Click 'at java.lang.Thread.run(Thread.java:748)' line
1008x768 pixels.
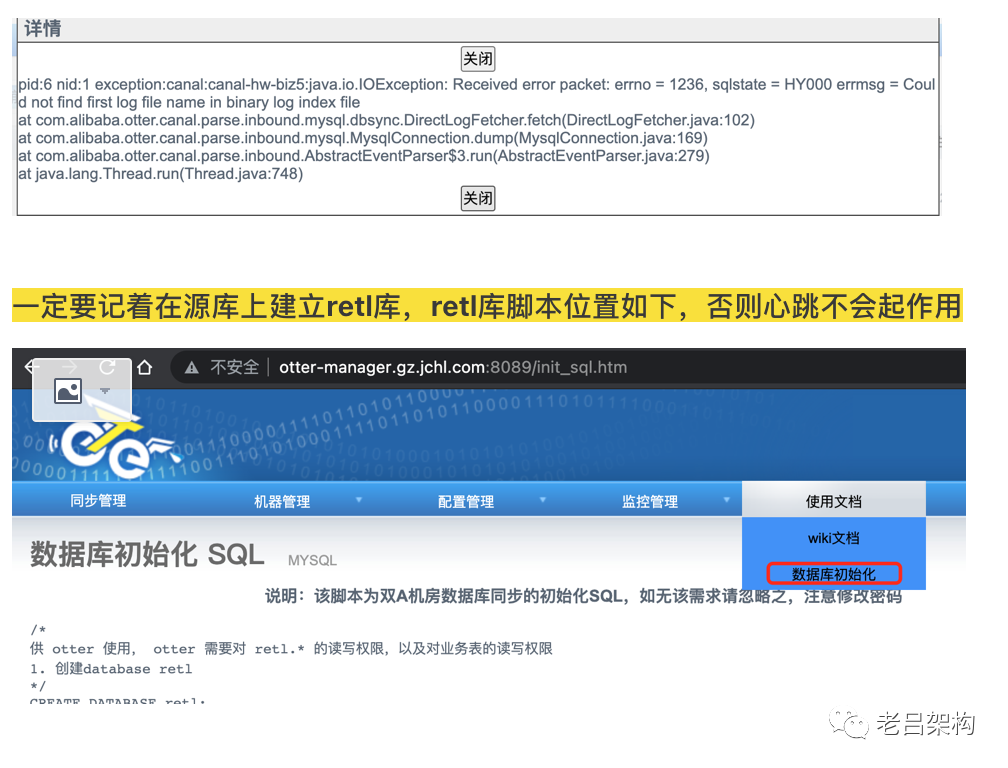point(161,174)
